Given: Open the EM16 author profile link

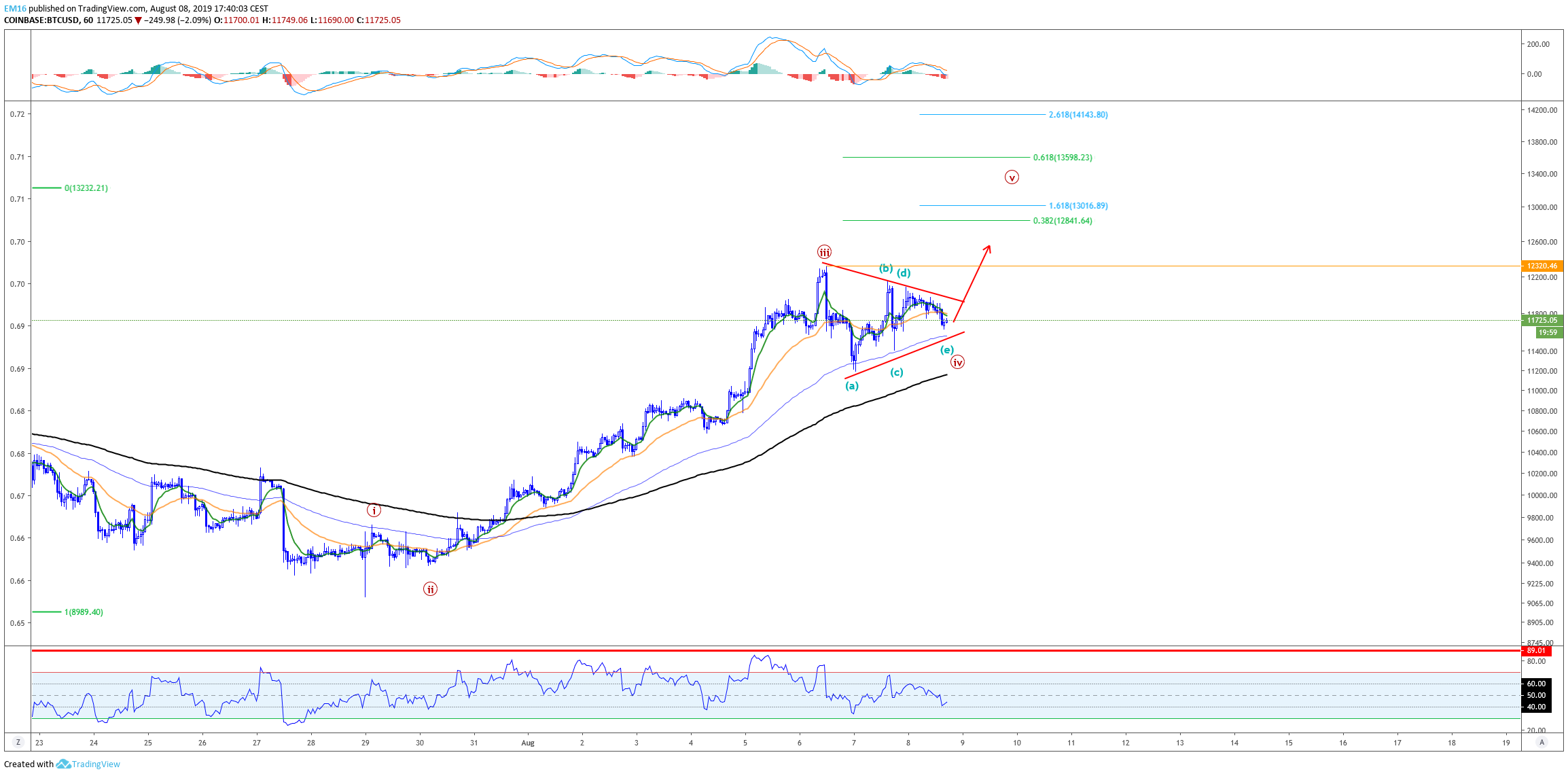Looking at the screenshot, I should [15, 8].
